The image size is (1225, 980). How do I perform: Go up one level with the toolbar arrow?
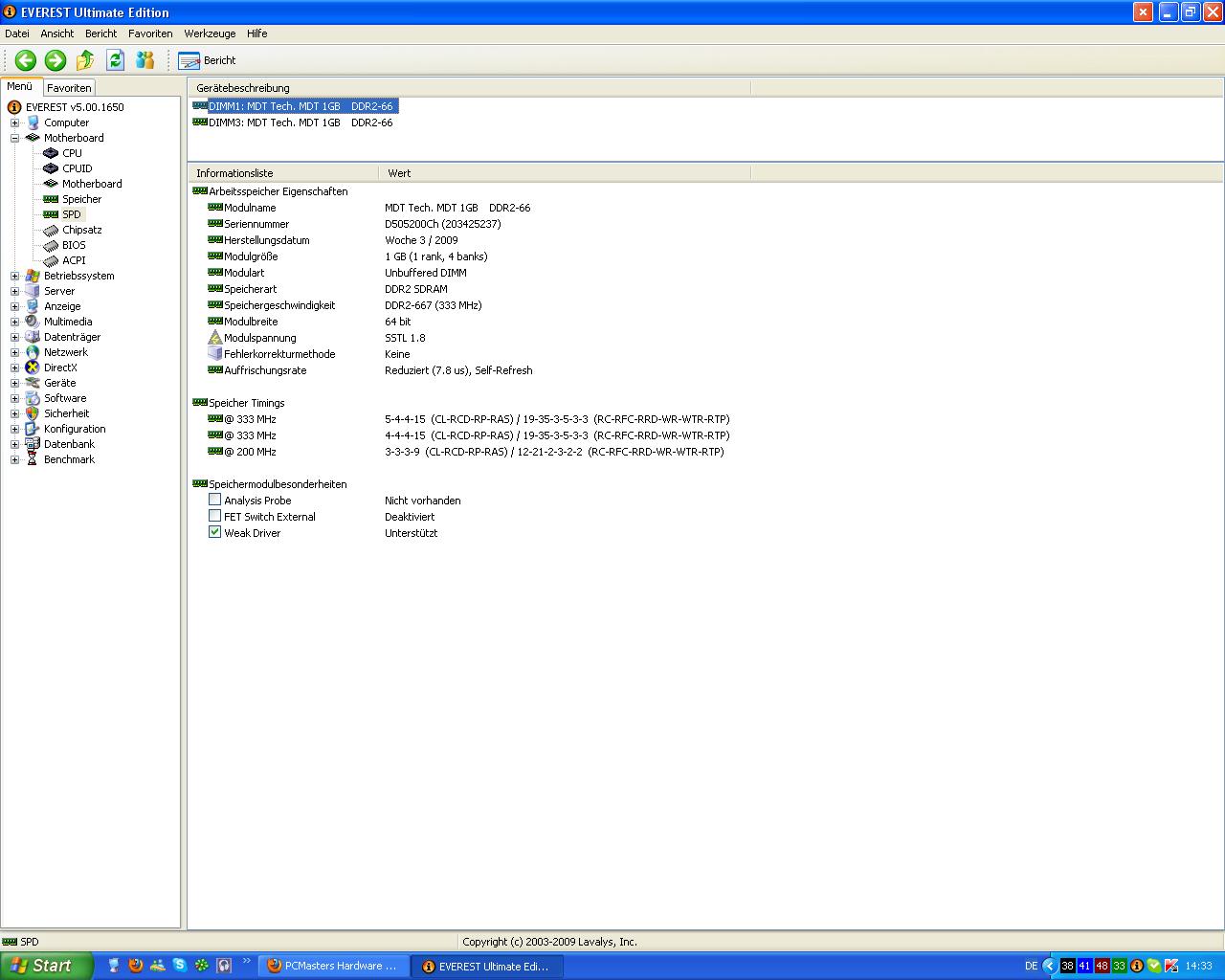tap(85, 60)
